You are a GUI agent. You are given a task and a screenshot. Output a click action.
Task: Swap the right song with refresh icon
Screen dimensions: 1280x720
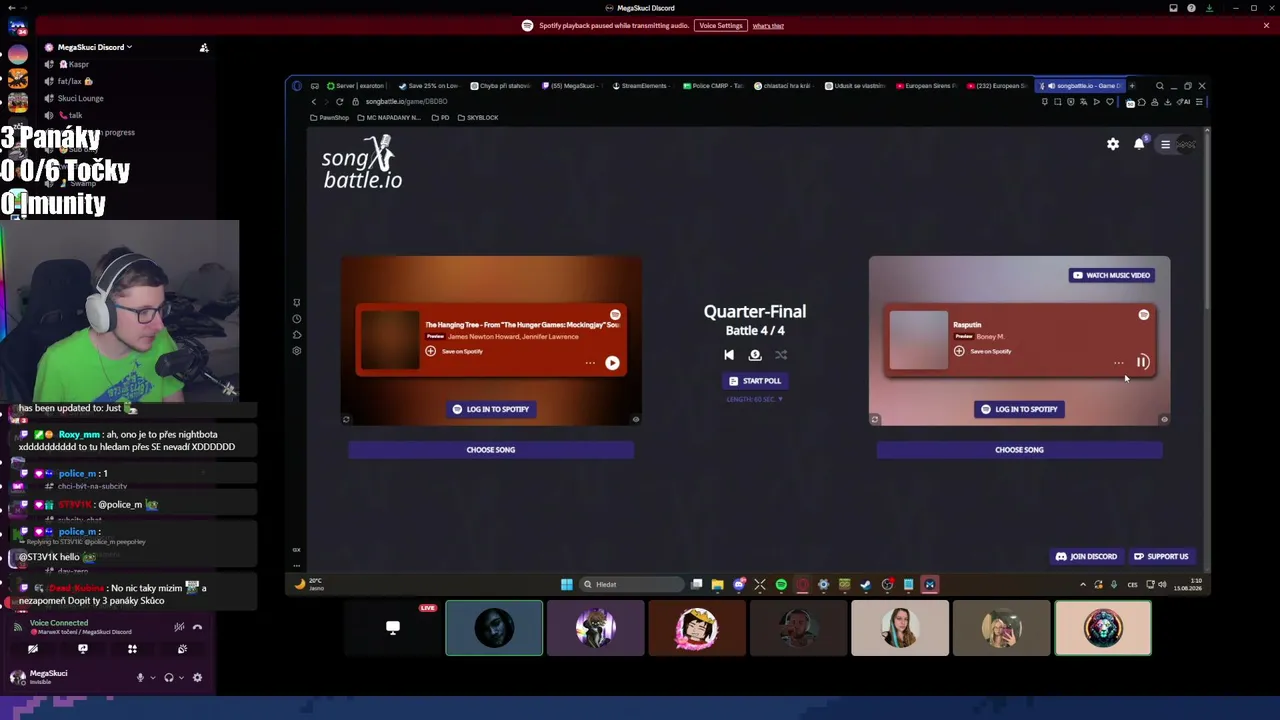tap(875, 420)
